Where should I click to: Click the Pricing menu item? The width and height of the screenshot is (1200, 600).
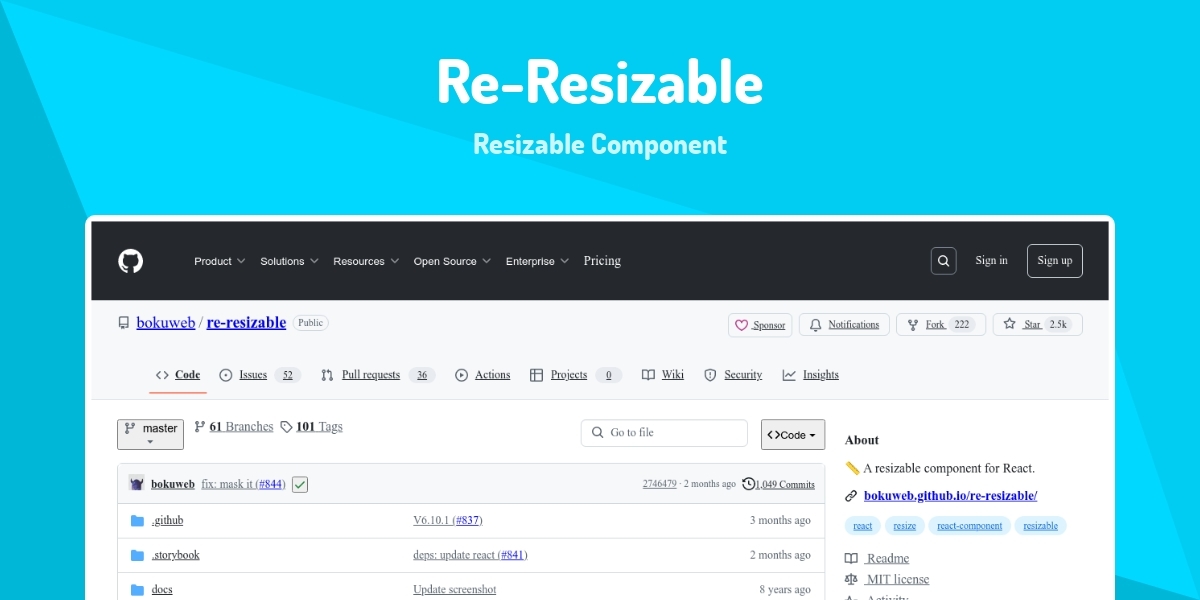tap(602, 261)
